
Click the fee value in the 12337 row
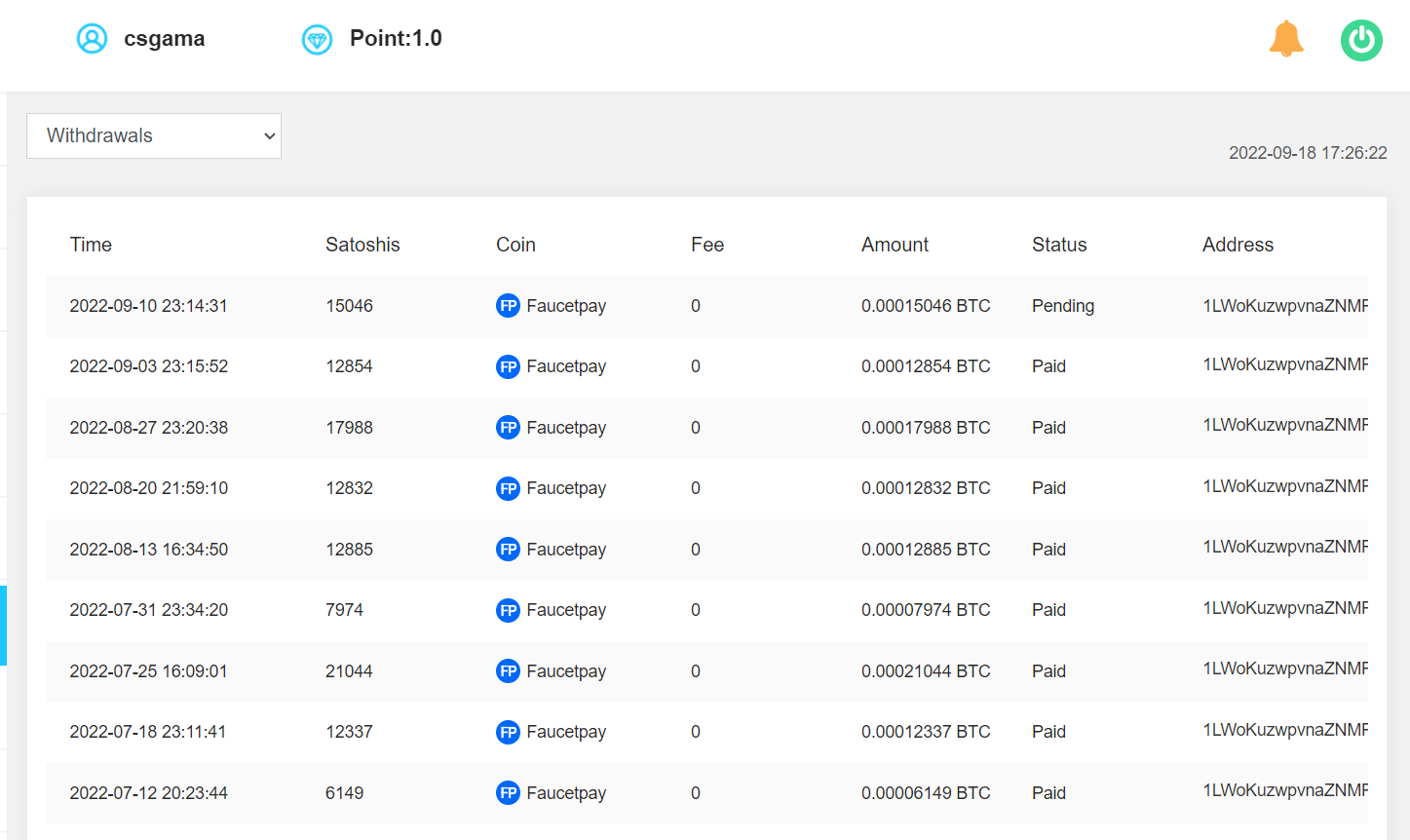[x=696, y=732]
